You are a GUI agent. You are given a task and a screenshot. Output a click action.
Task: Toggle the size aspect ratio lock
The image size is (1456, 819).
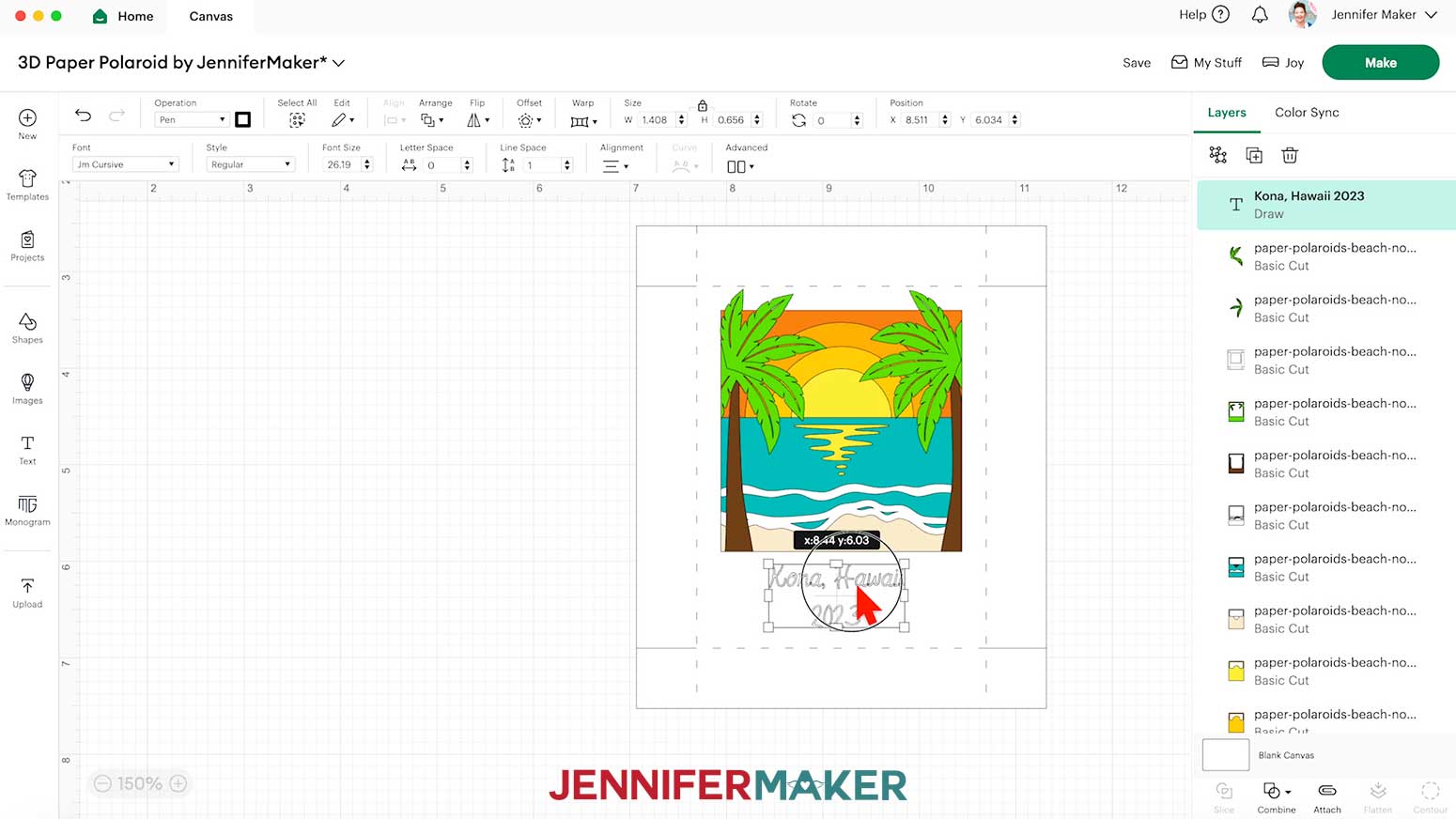[703, 105]
